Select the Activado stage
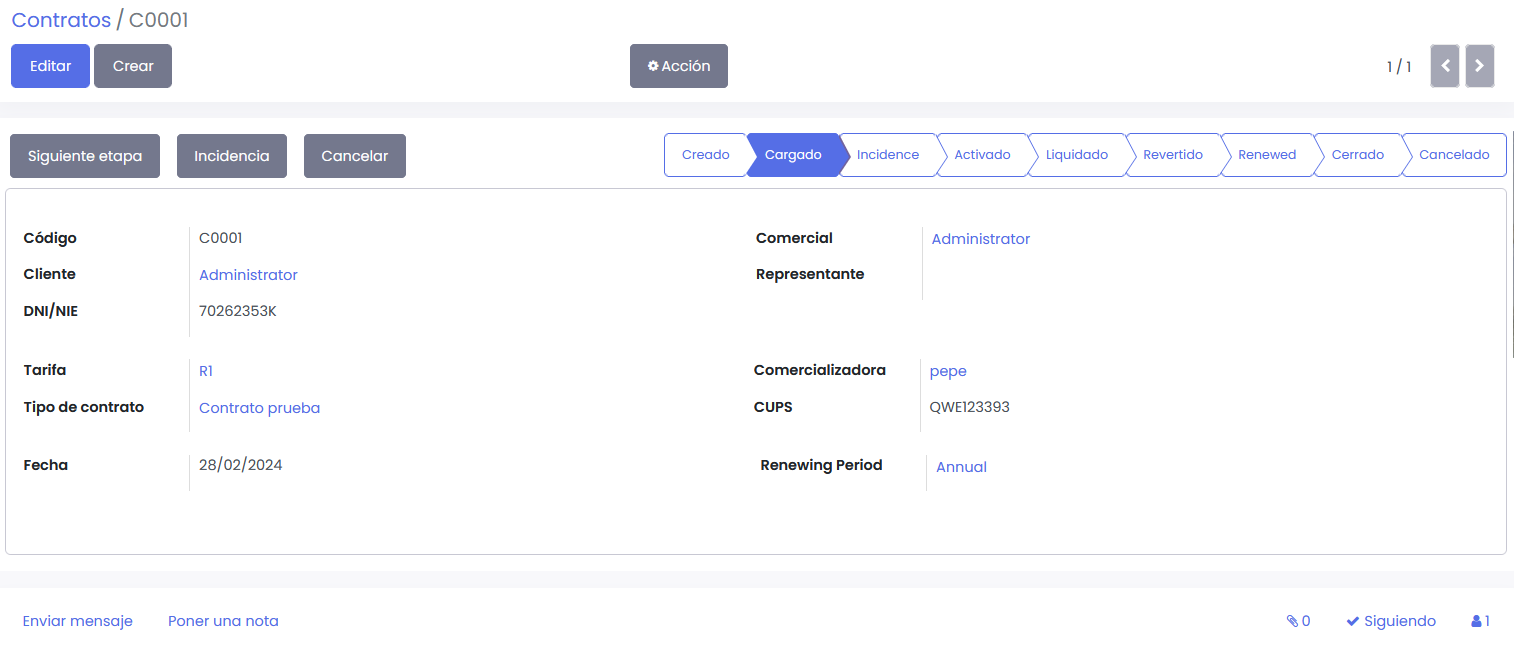The image size is (1514, 659). (982, 155)
